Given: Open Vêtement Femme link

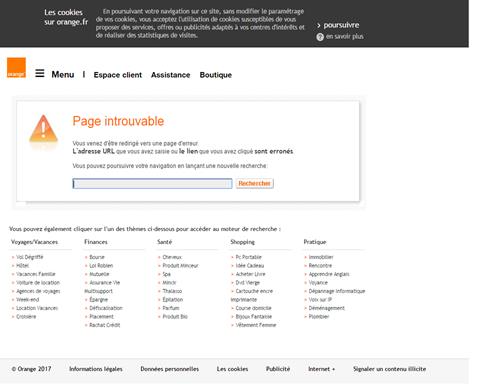Looking at the screenshot, I should point(256,325).
